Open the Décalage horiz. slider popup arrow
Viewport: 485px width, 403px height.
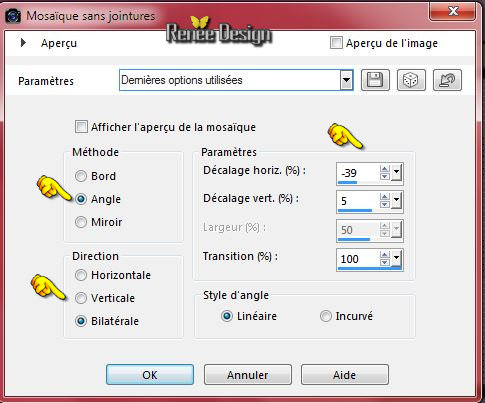click(396, 173)
